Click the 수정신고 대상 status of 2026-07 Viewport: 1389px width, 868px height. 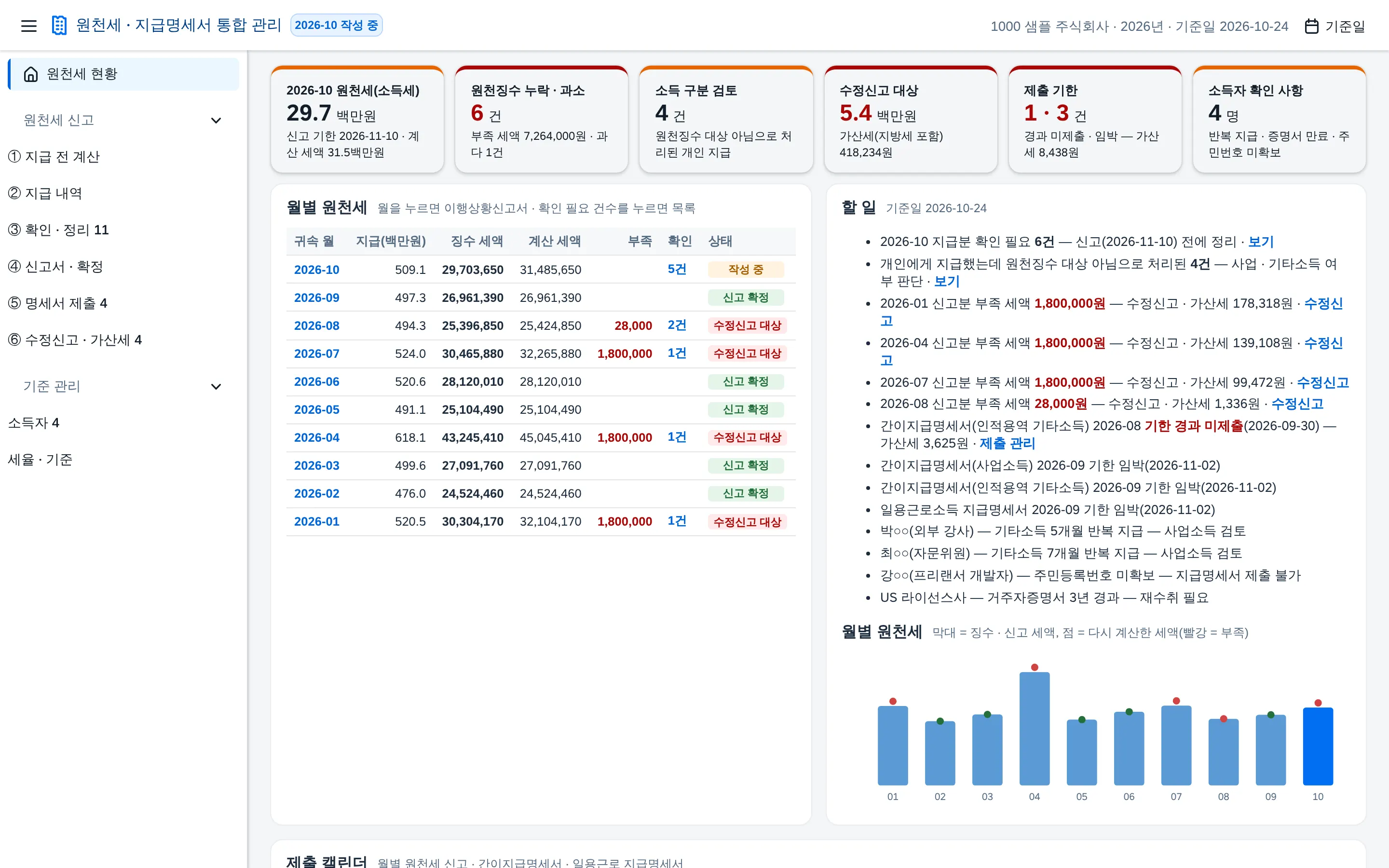747,353
